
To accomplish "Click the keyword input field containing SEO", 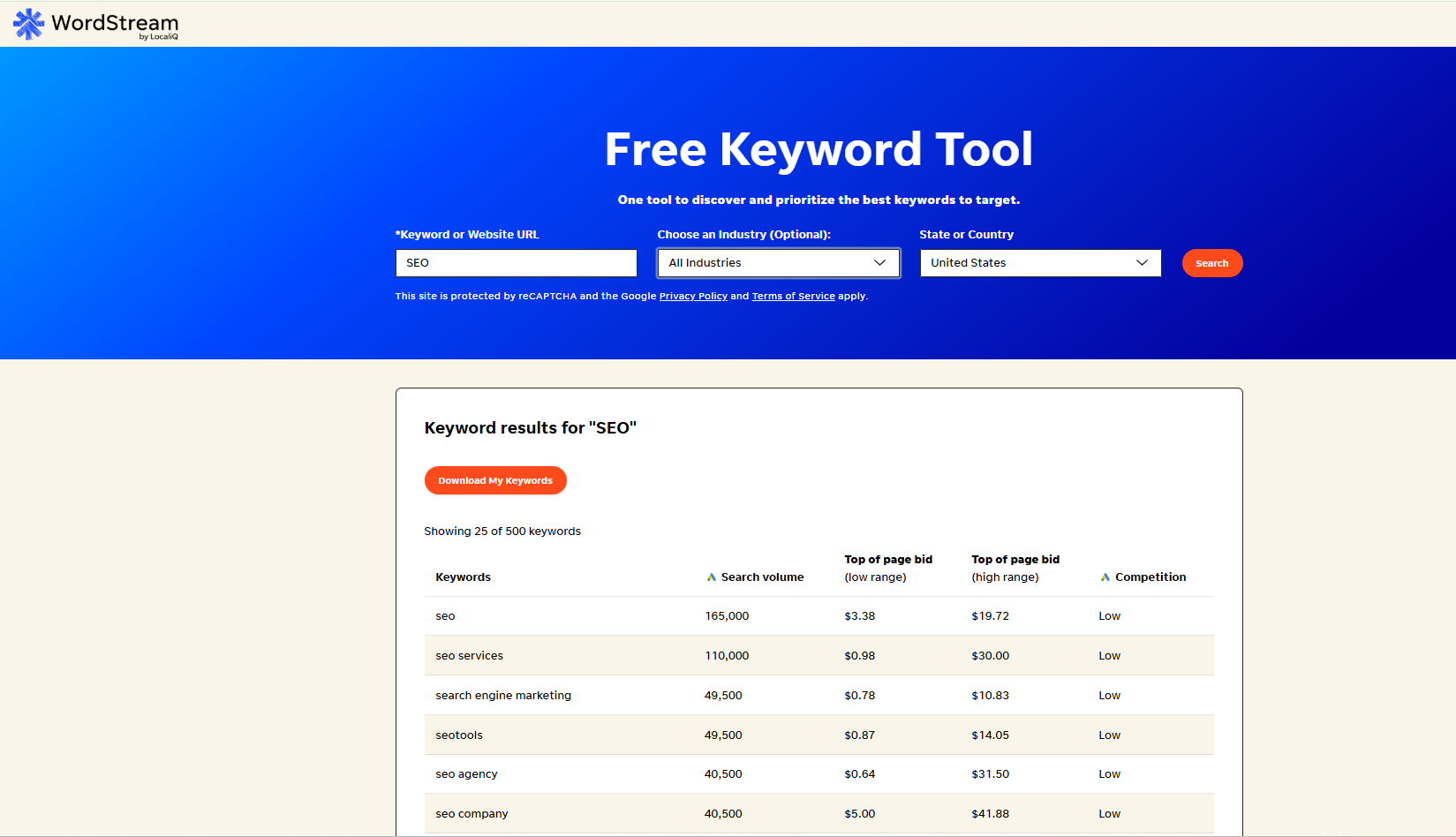I will coord(516,262).
